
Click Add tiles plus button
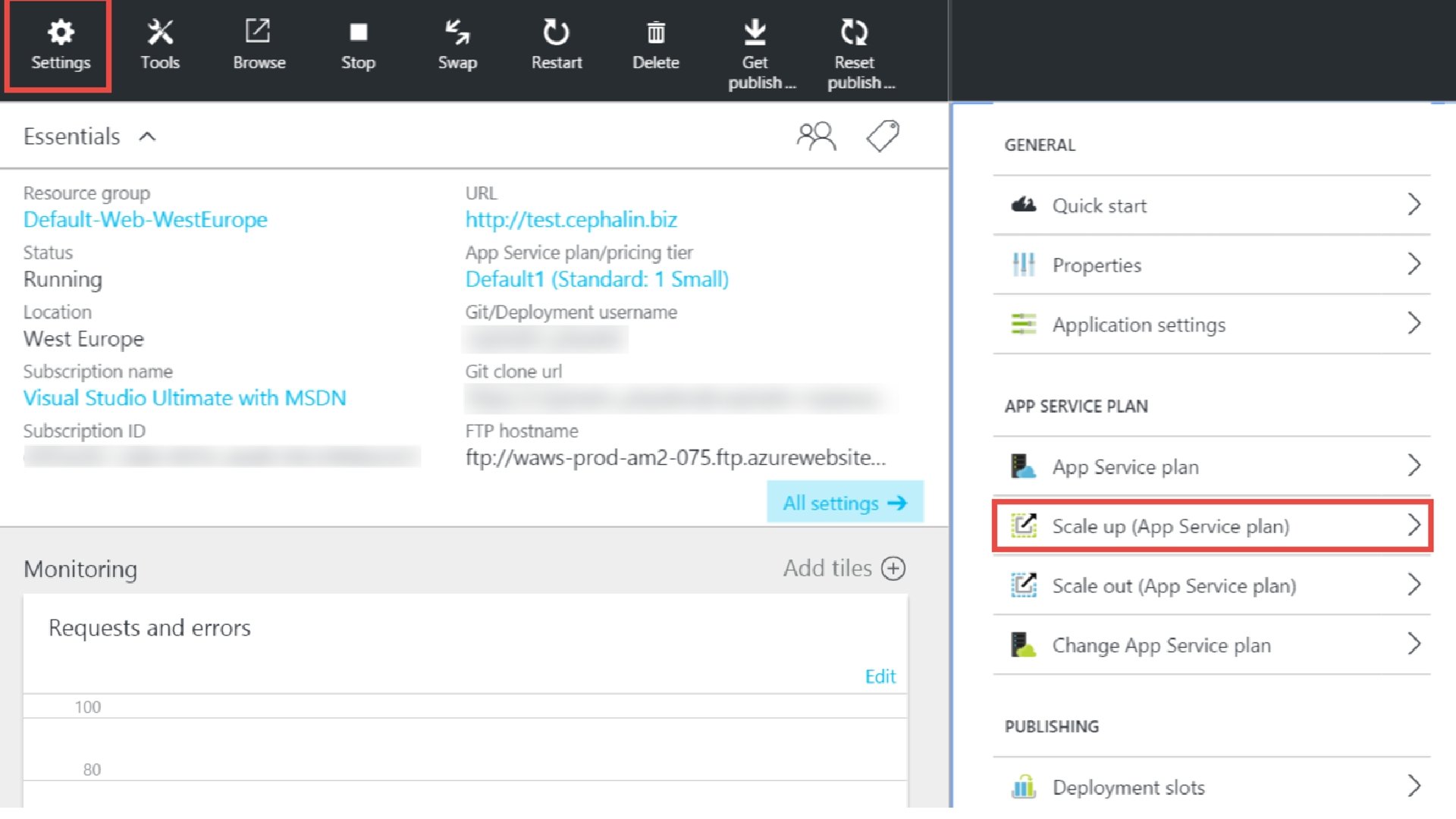coord(893,569)
